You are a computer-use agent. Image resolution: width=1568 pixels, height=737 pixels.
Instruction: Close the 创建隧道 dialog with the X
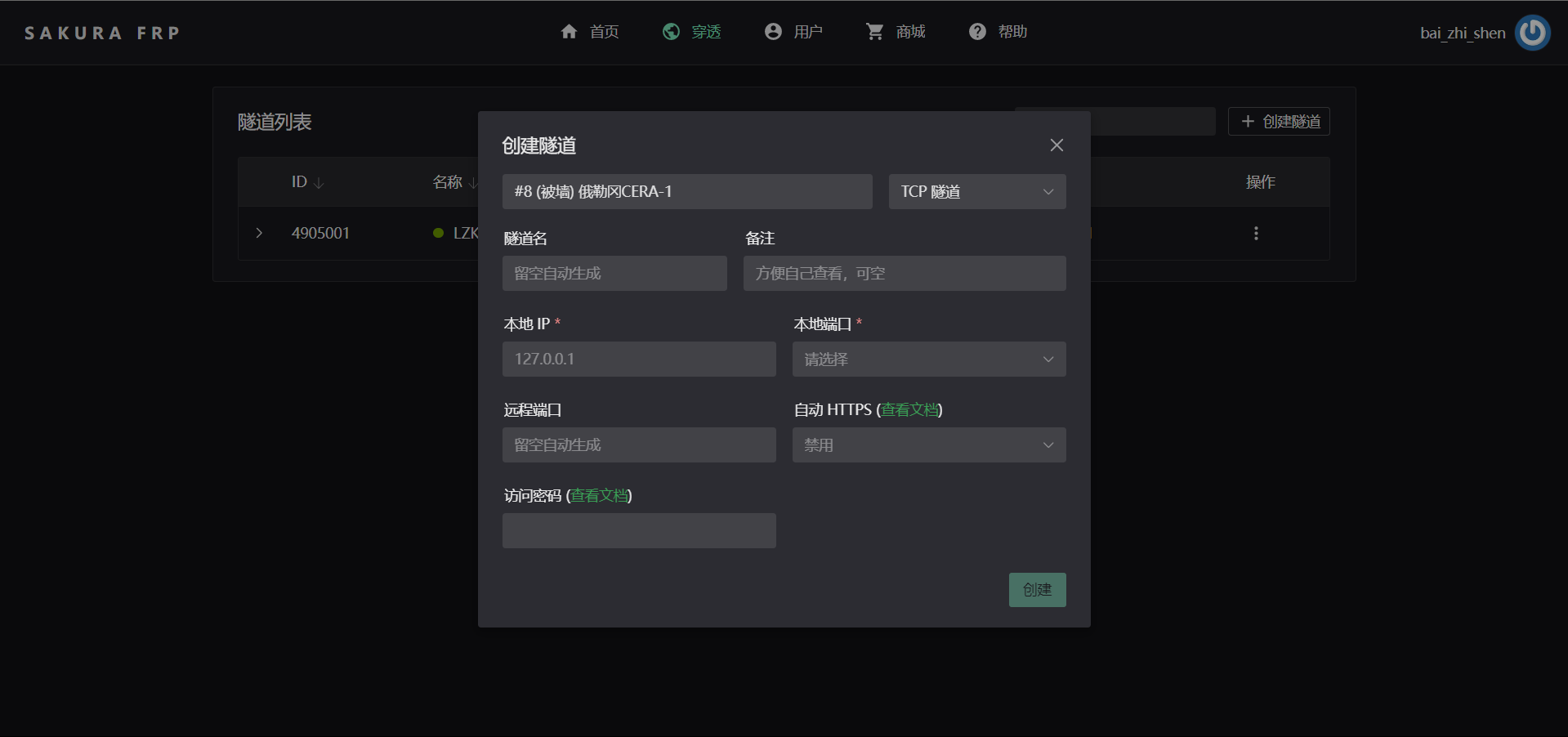click(1057, 145)
